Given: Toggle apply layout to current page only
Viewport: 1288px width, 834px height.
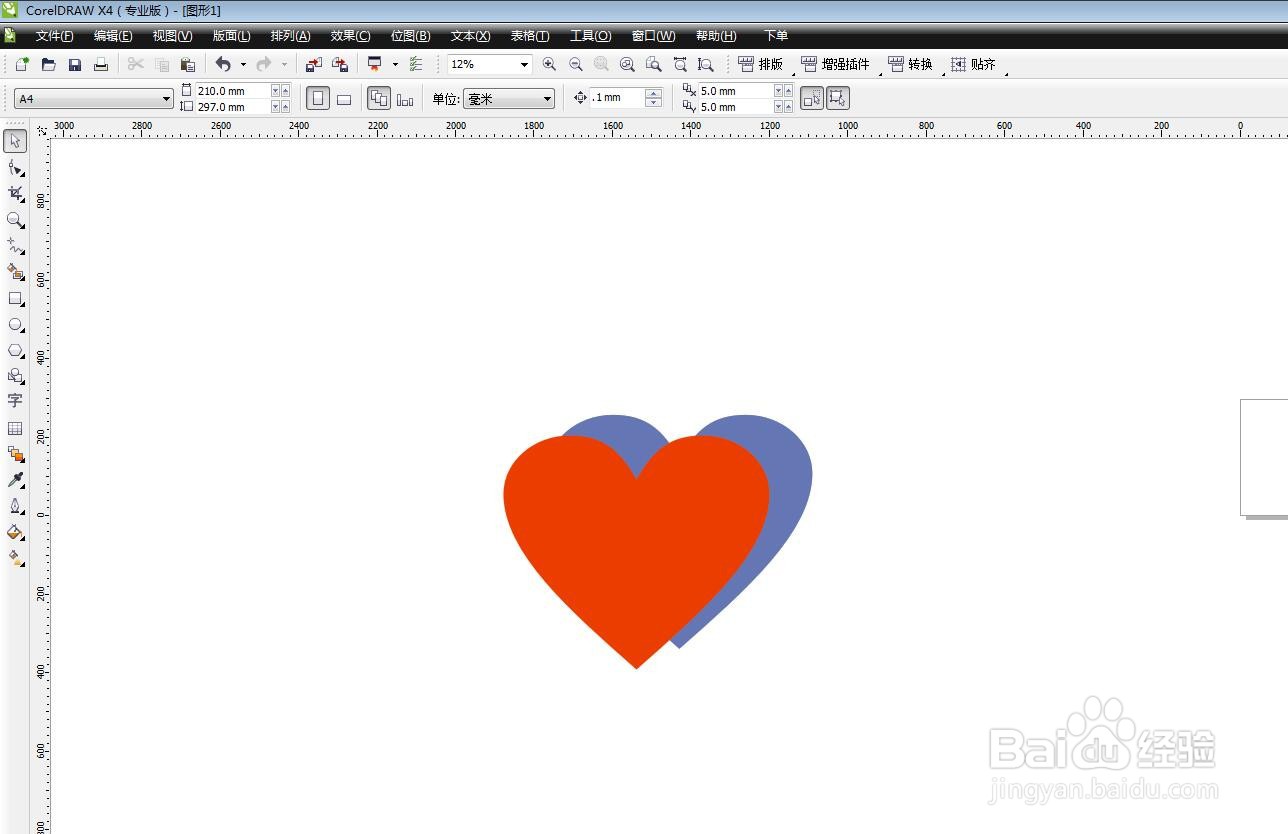Looking at the screenshot, I should click(x=405, y=99).
